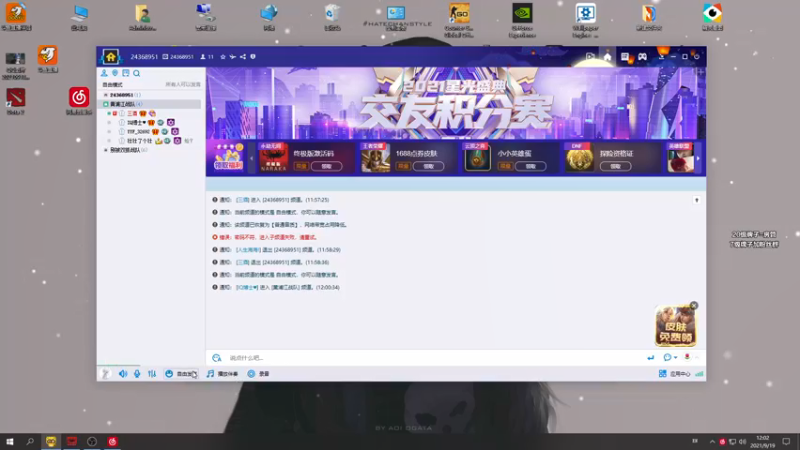The width and height of the screenshot is (800, 450).
Task: Click the emoji text icon in chat input
Action: pos(217,358)
